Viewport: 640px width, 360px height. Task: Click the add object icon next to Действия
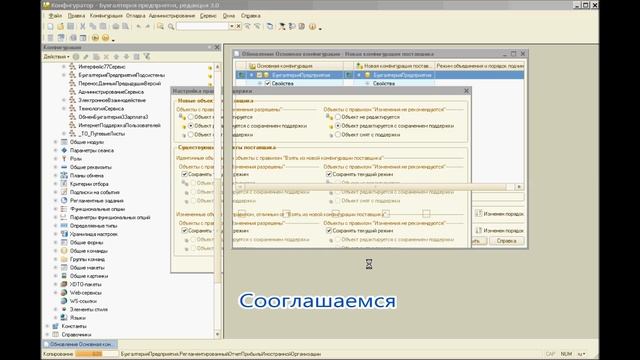tap(76, 57)
